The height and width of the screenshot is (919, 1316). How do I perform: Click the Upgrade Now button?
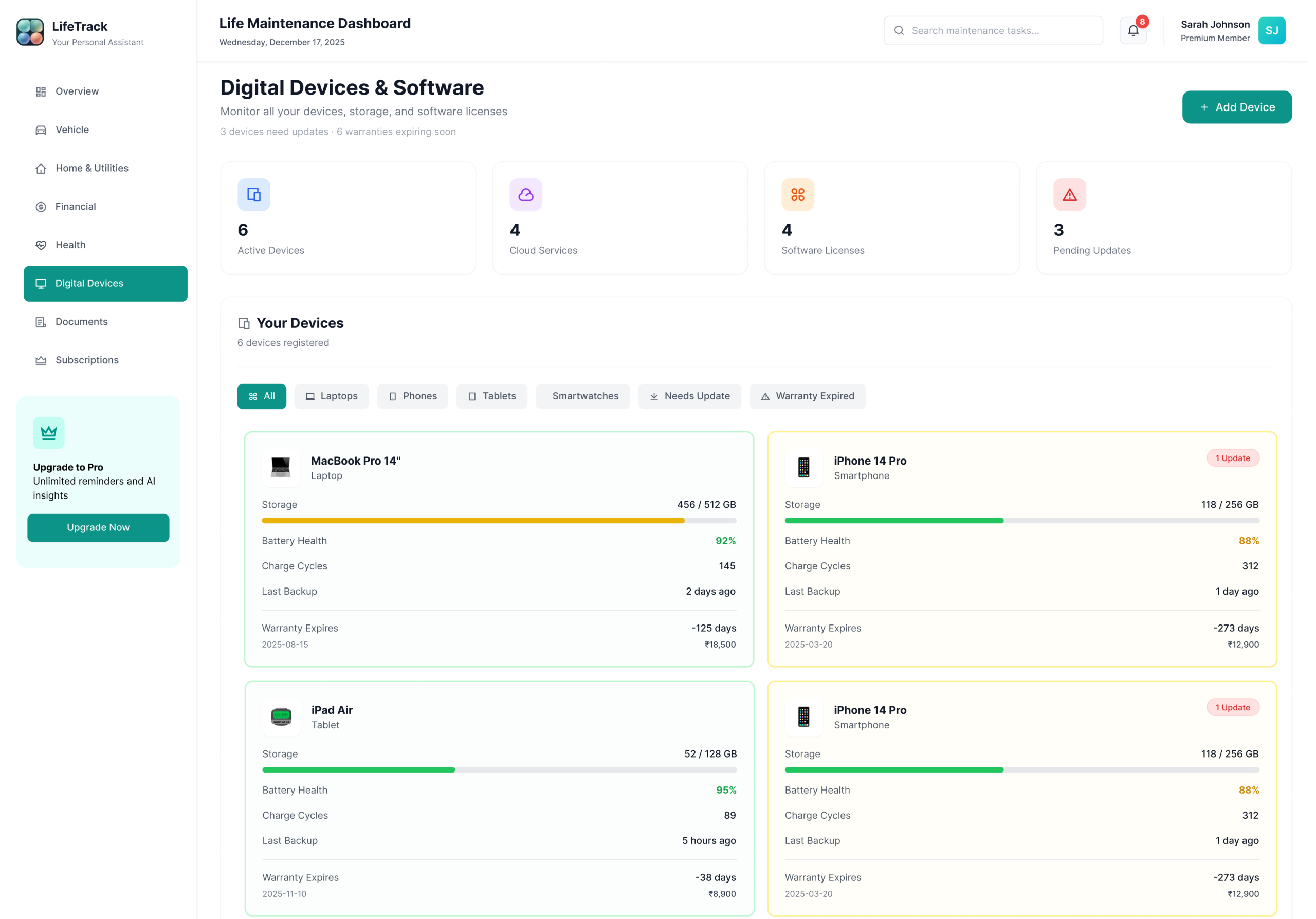[x=98, y=527]
